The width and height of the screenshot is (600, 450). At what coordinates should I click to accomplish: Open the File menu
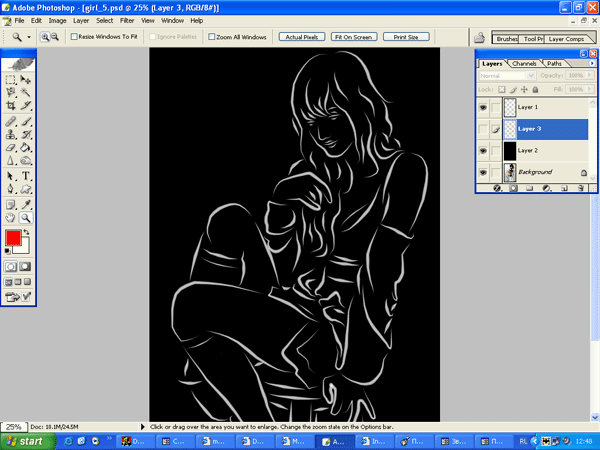point(19,21)
